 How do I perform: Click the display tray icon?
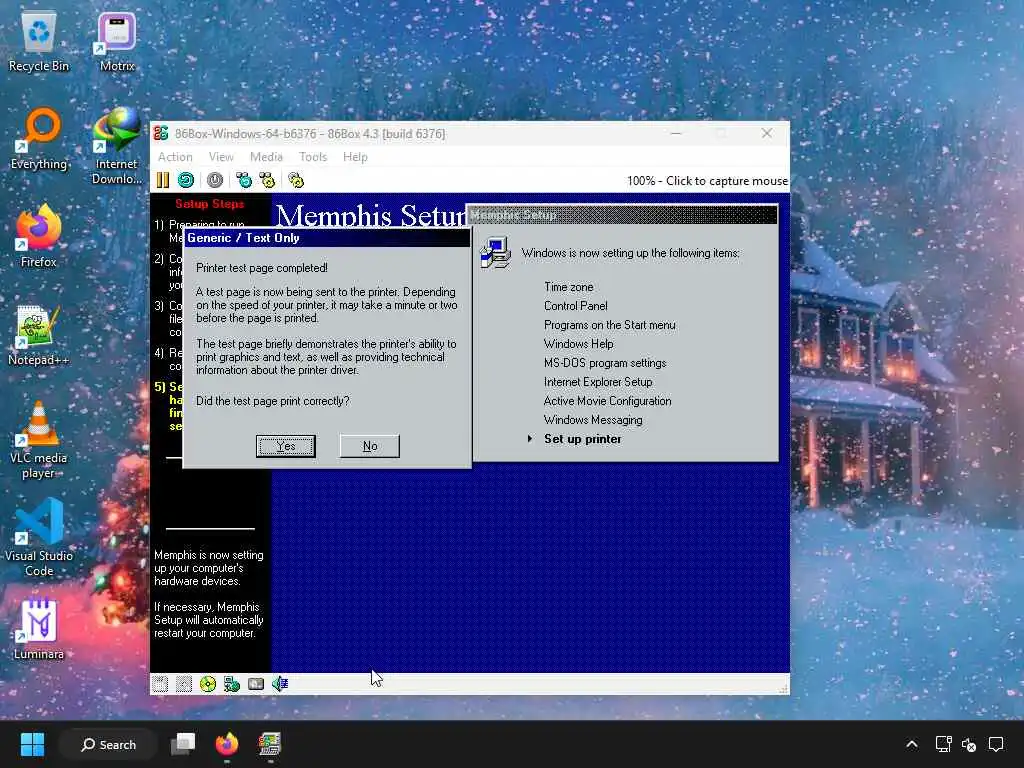(x=944, y=744)
